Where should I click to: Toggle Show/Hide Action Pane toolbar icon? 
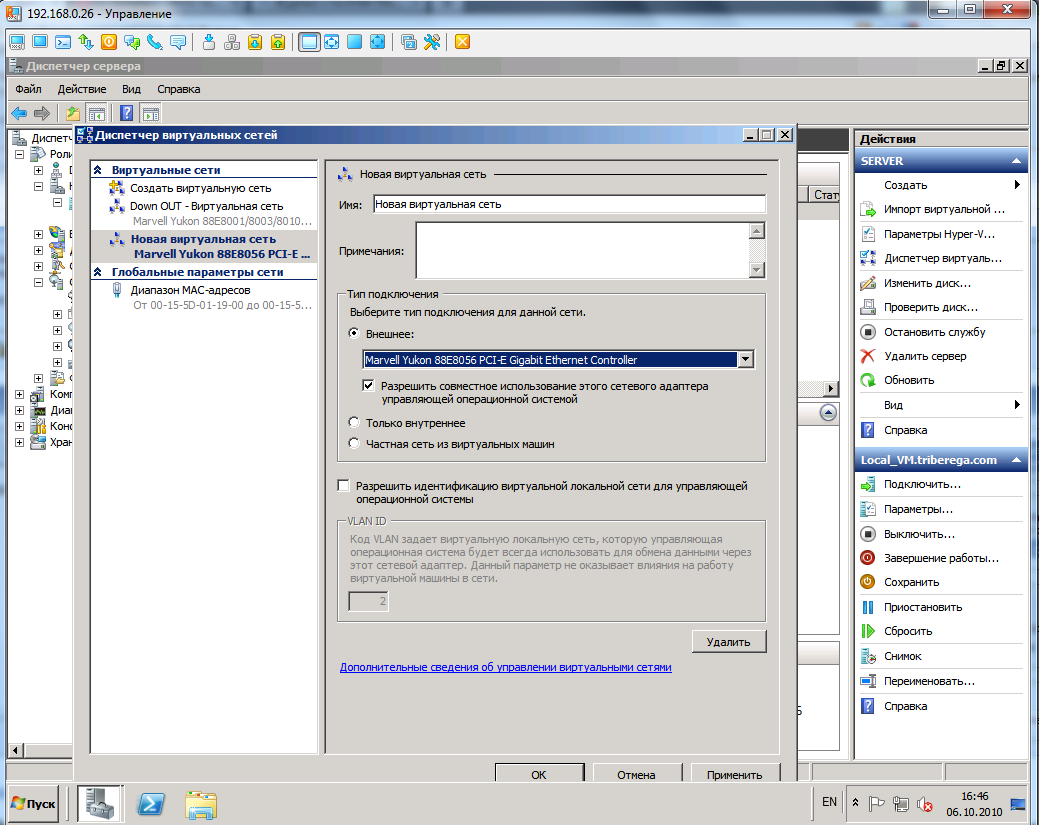(150, 113)
